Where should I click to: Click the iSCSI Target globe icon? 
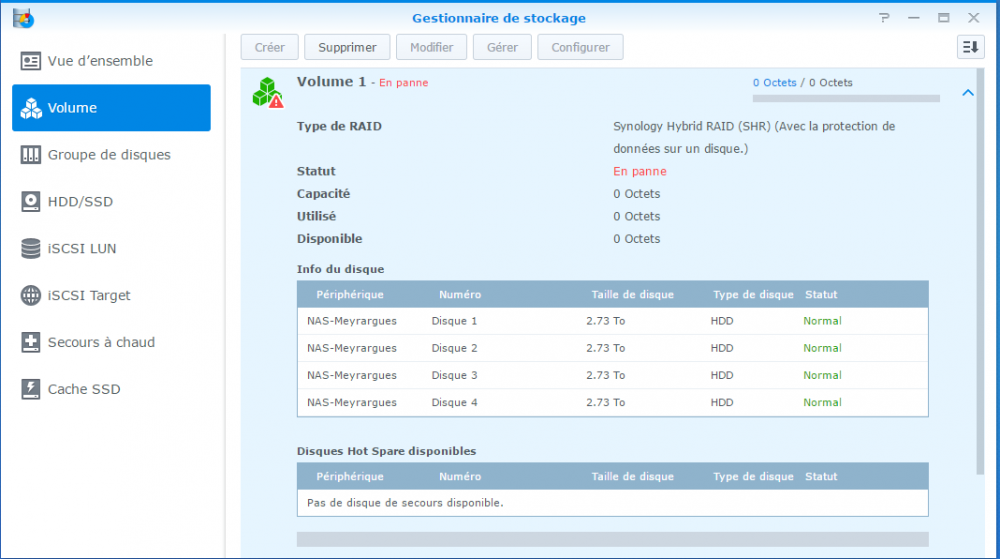pyautogui.click(x=31, y=296)
